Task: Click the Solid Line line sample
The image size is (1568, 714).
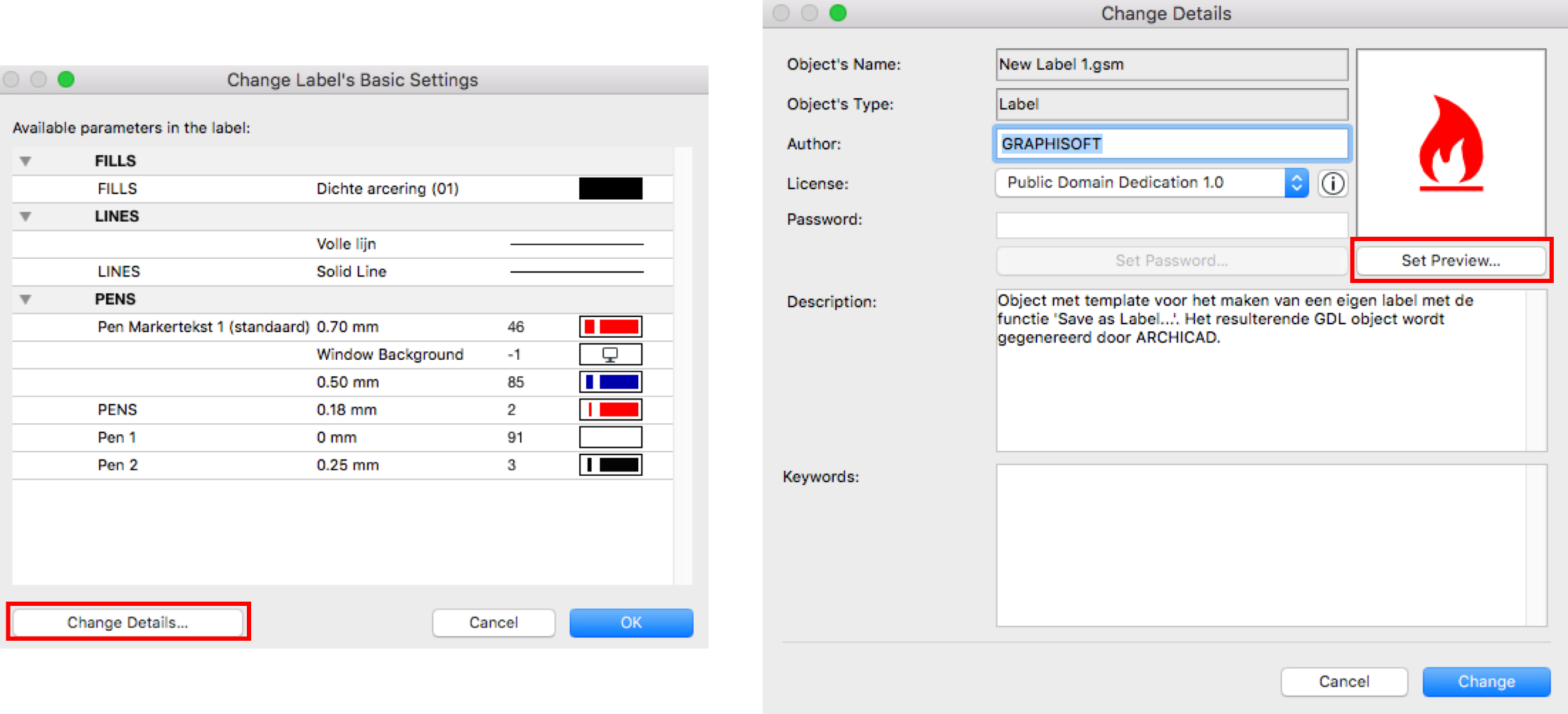Action: pyautogui.click(x=577, y=272)
